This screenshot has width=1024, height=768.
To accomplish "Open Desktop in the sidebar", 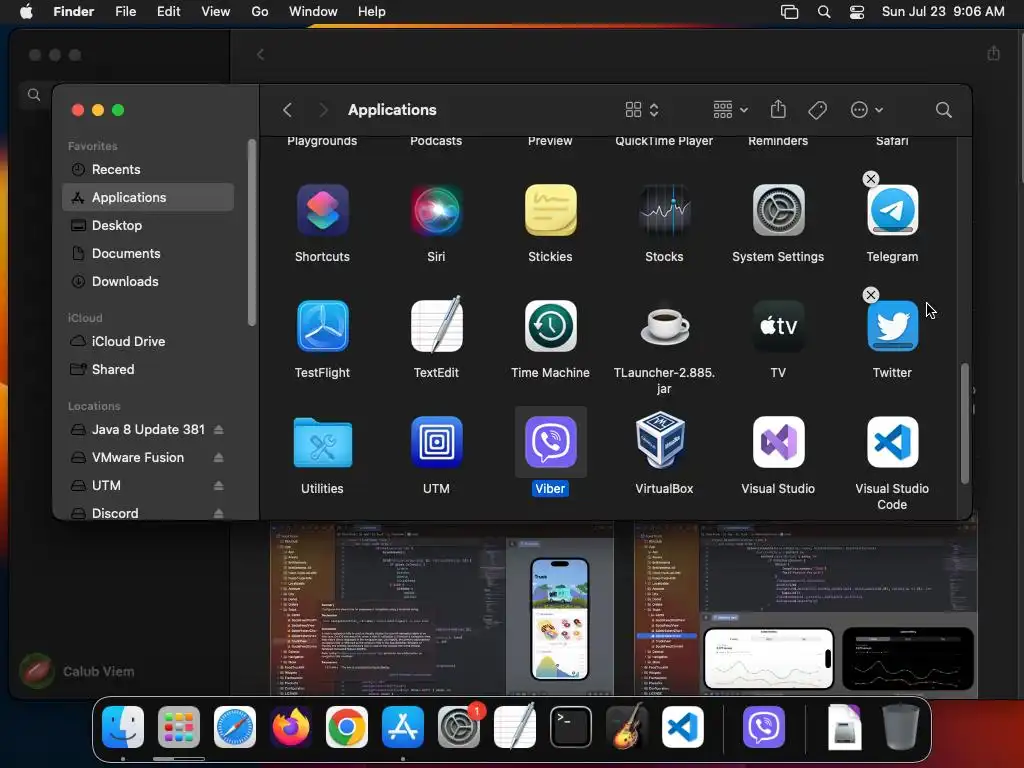I will (x=148, y=225).
